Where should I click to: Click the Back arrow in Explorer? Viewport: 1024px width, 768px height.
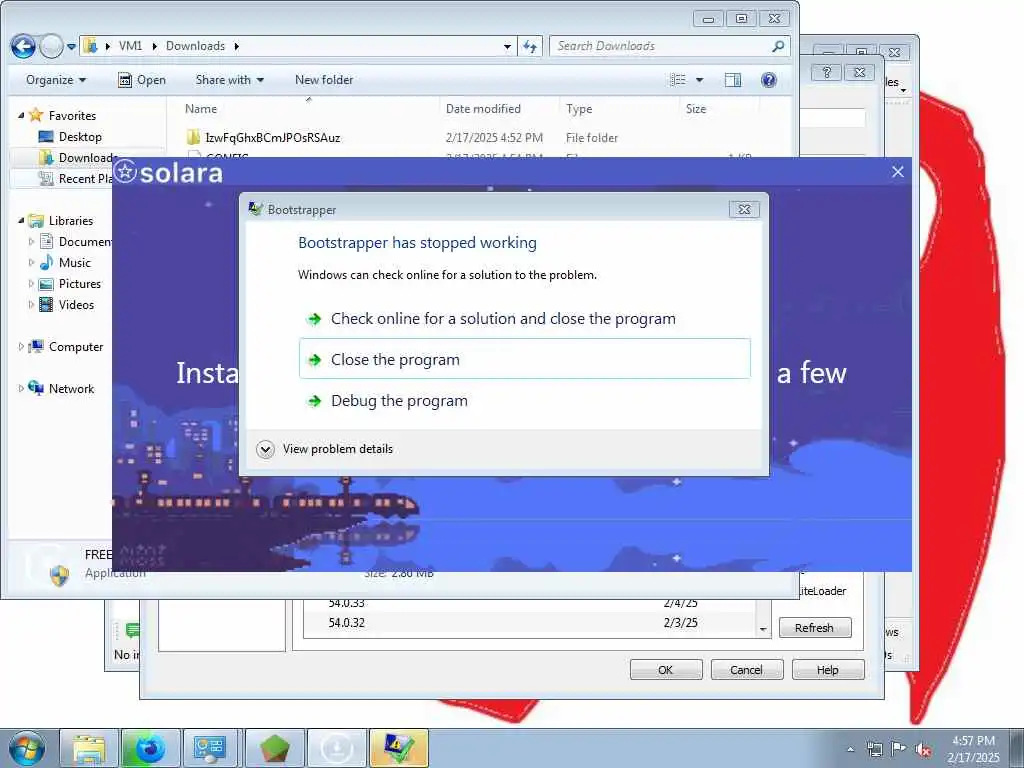click(x=24, y=46)
